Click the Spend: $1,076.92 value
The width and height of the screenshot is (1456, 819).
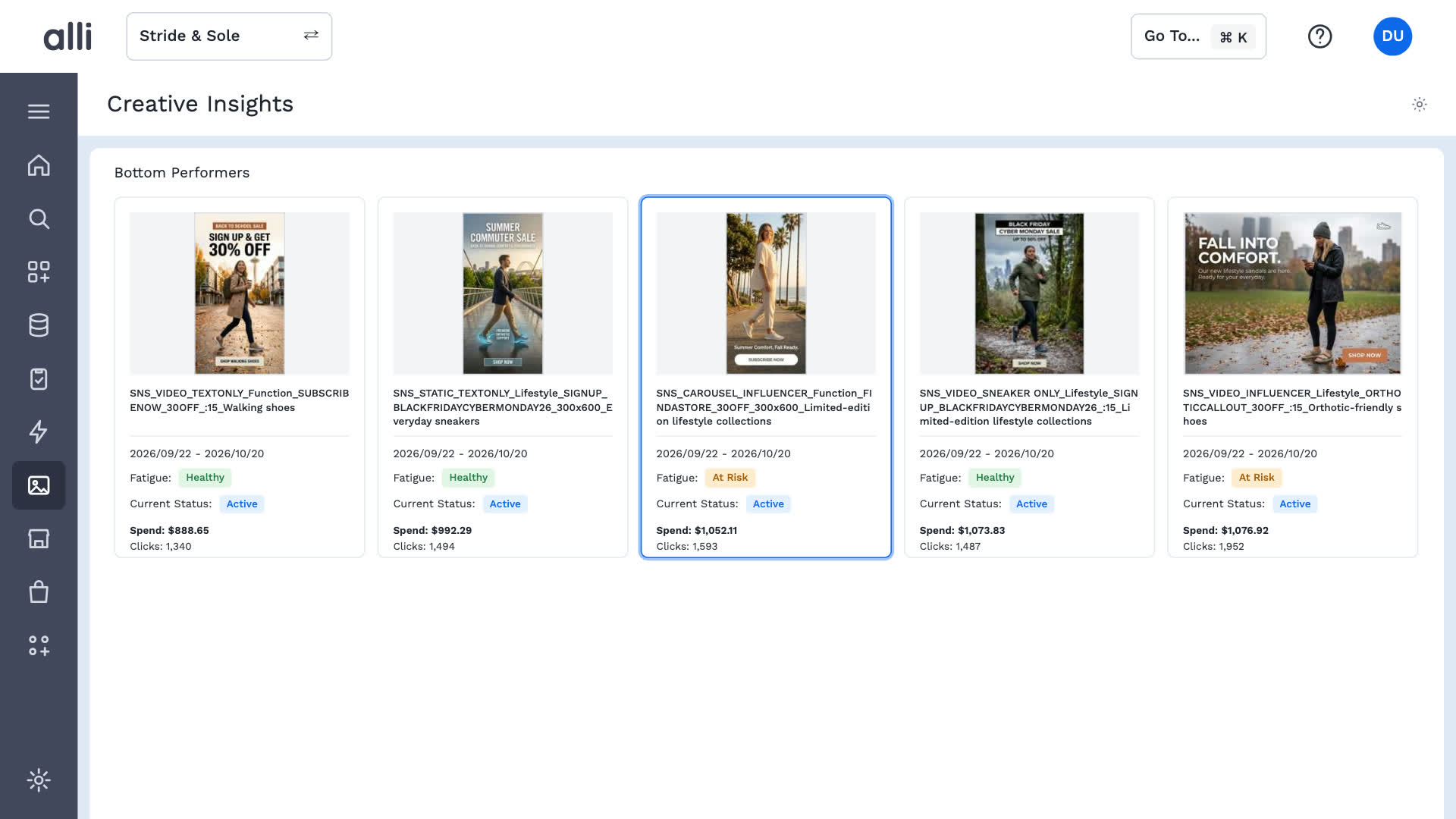(1225, 531)
